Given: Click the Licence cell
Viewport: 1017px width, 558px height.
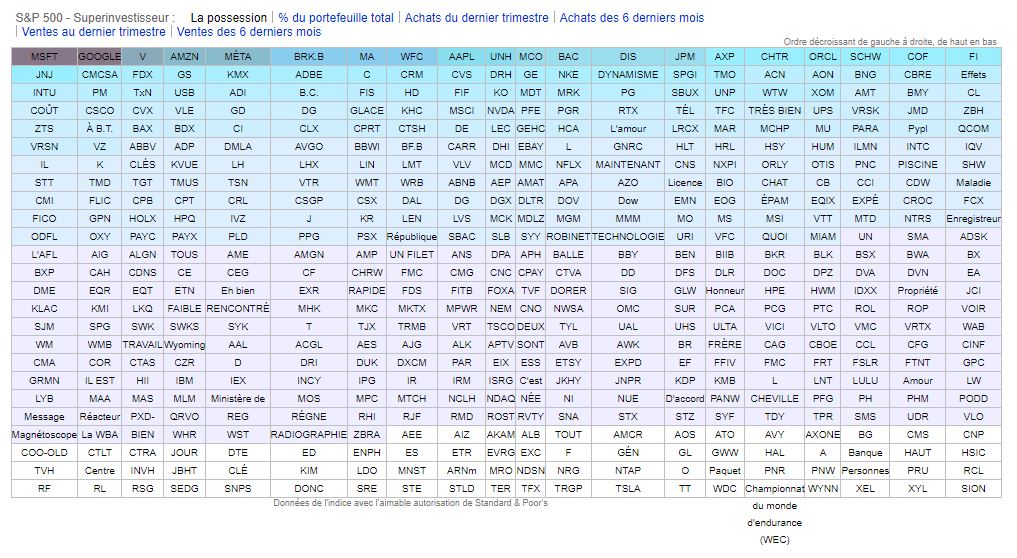Looking at the screenshot, I should 685,183.
